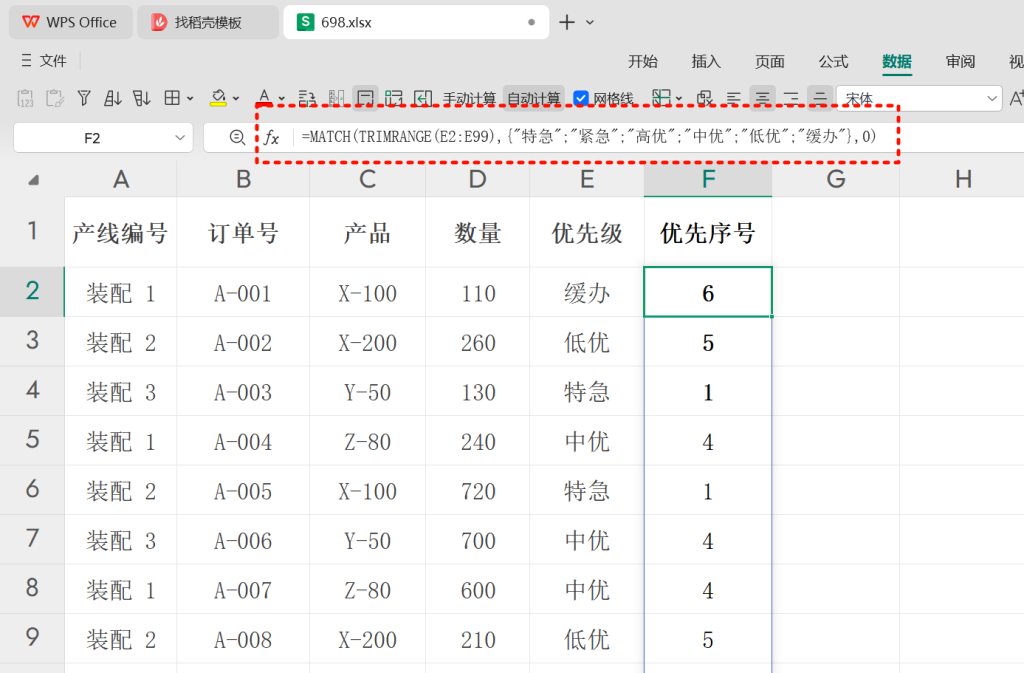Switch to the 审阅 tab
This screenshot has width=1024, height=673.
[960, 61]
